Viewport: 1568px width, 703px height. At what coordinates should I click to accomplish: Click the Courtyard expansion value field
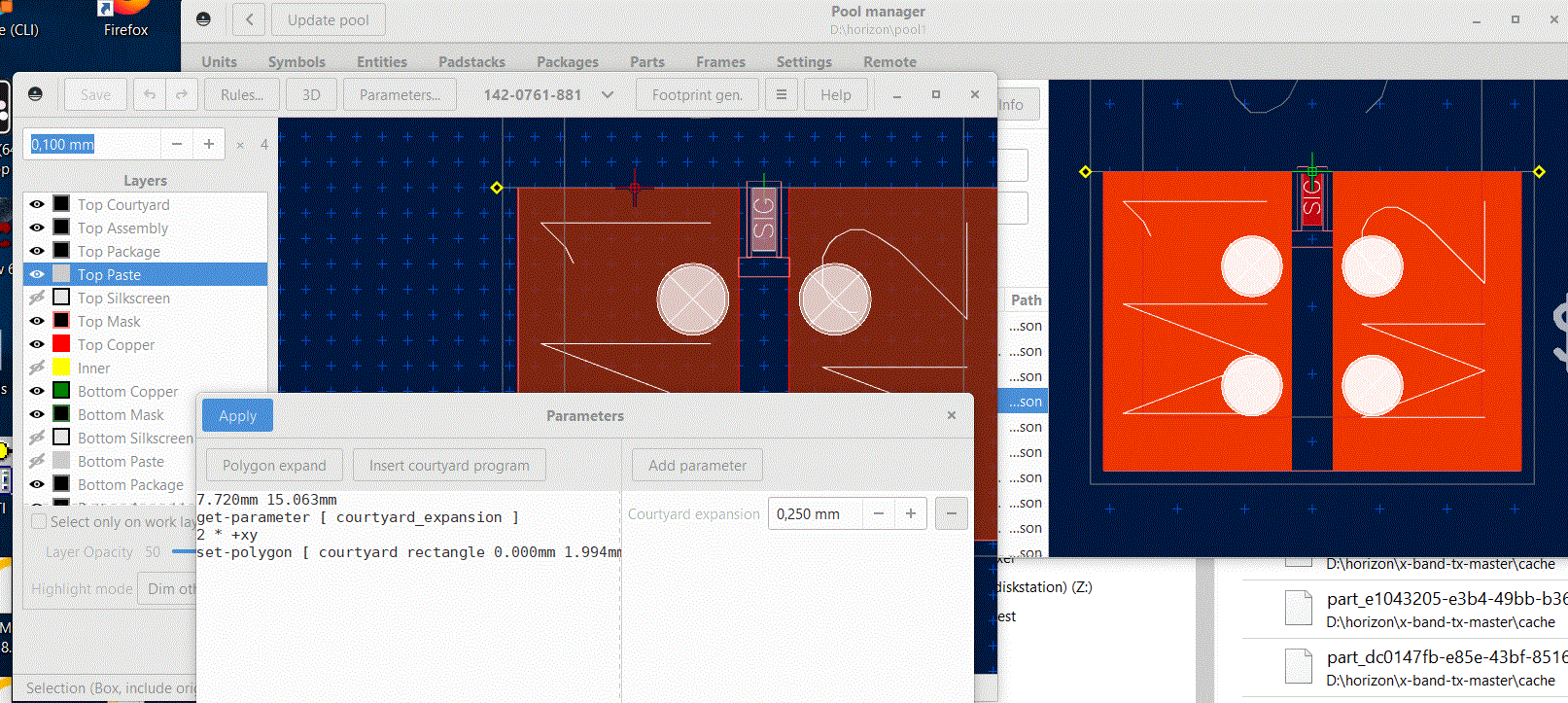point(815,513)
